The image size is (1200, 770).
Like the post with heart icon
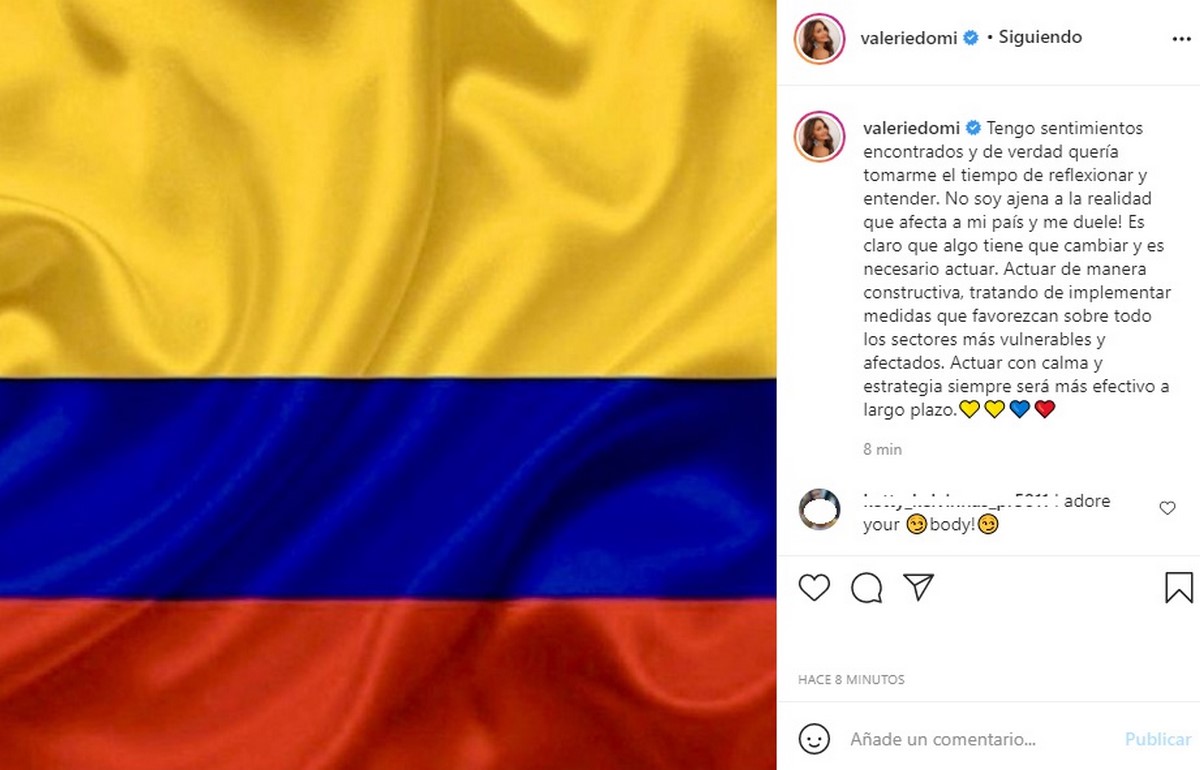(814, 588)
